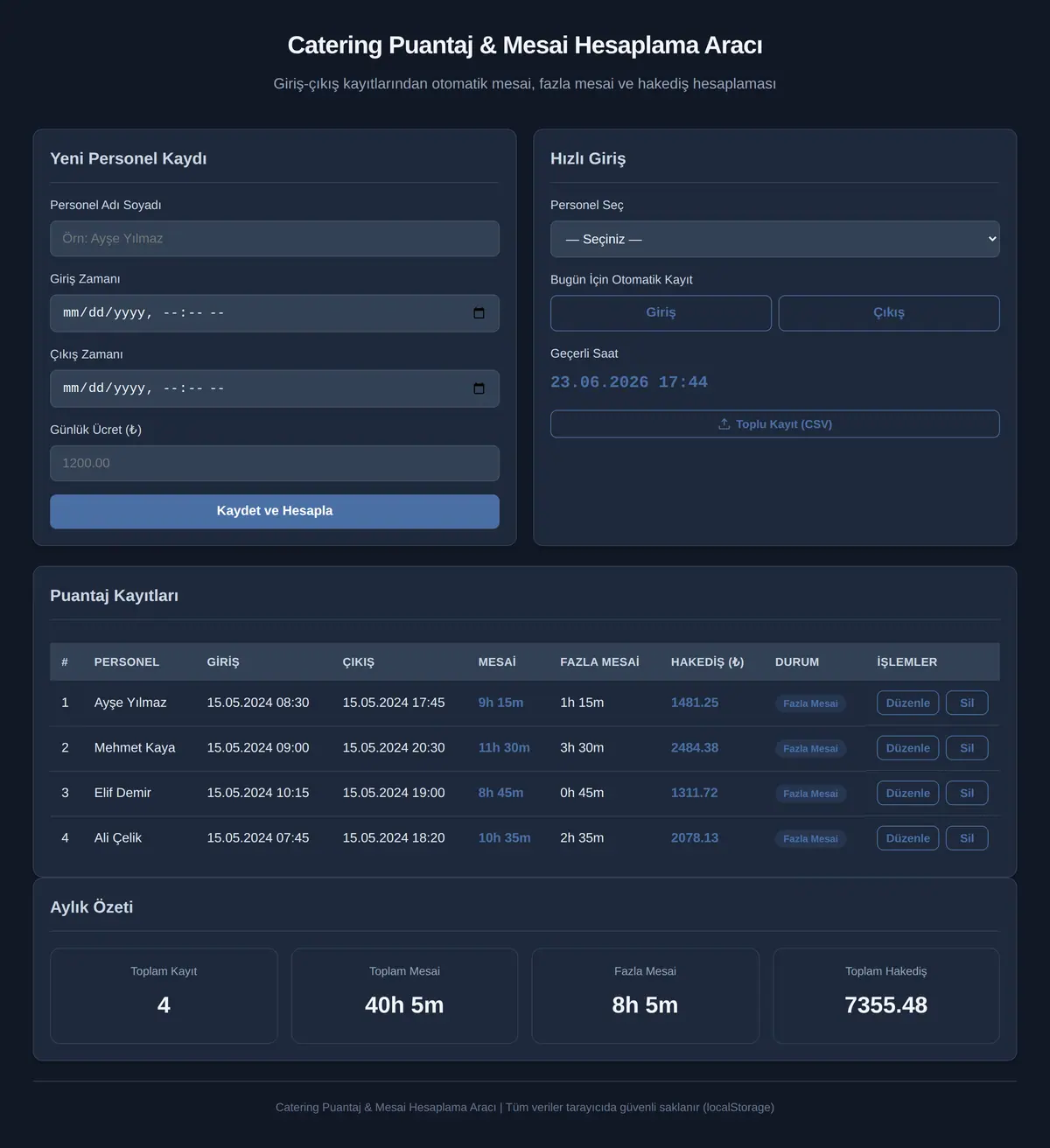
Task: Click Kaydet ve Hesapla button
Action: pyautogui.click(x=275, y=511)
